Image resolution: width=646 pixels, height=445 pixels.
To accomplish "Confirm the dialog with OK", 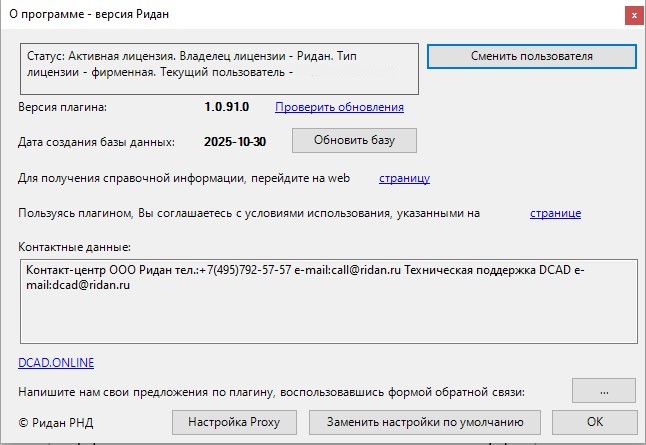I will tap(594, 421).
